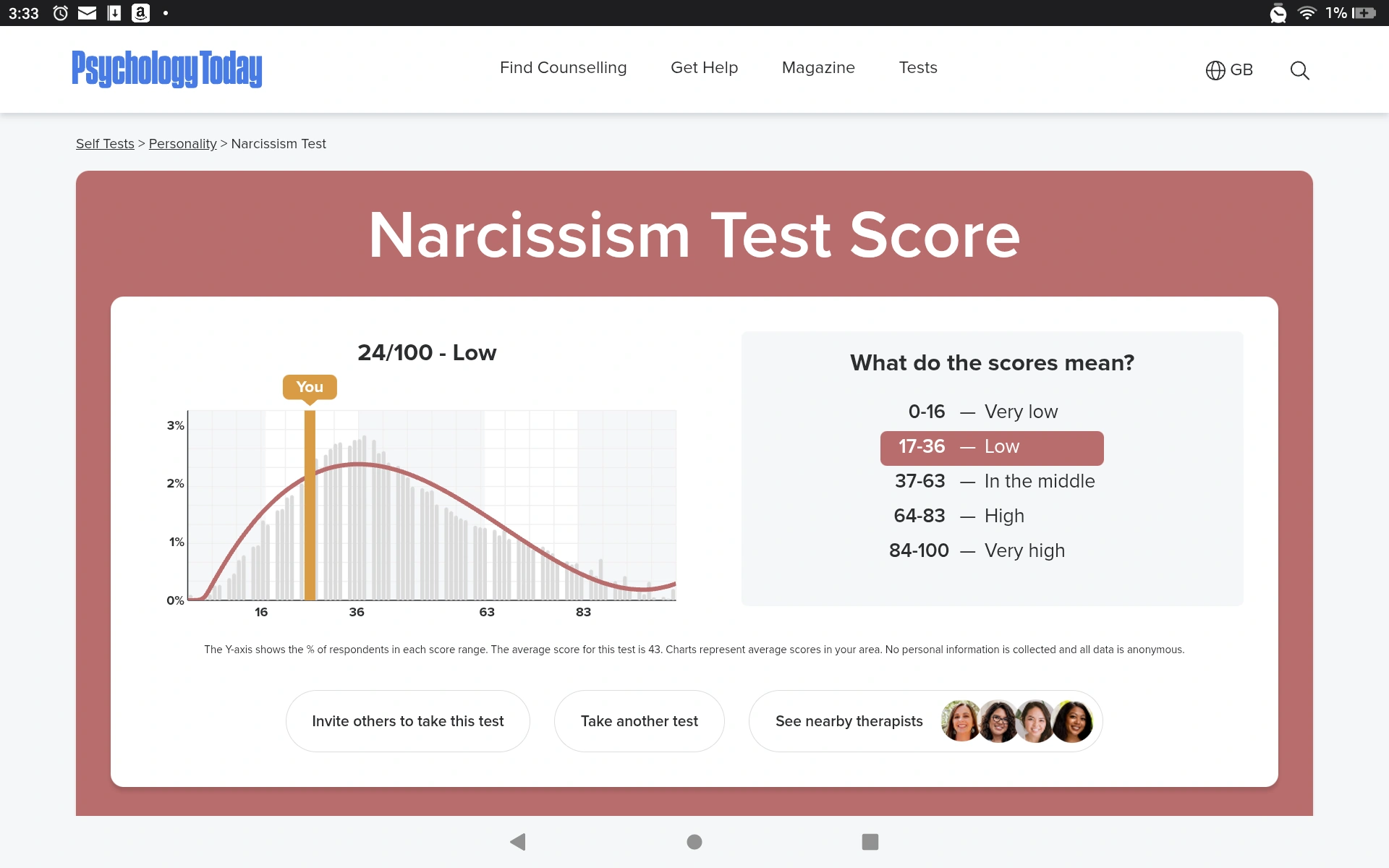This screenshot has height=868, width=1389.
Task: Go to the Tests menu
Action: (918, 67)
